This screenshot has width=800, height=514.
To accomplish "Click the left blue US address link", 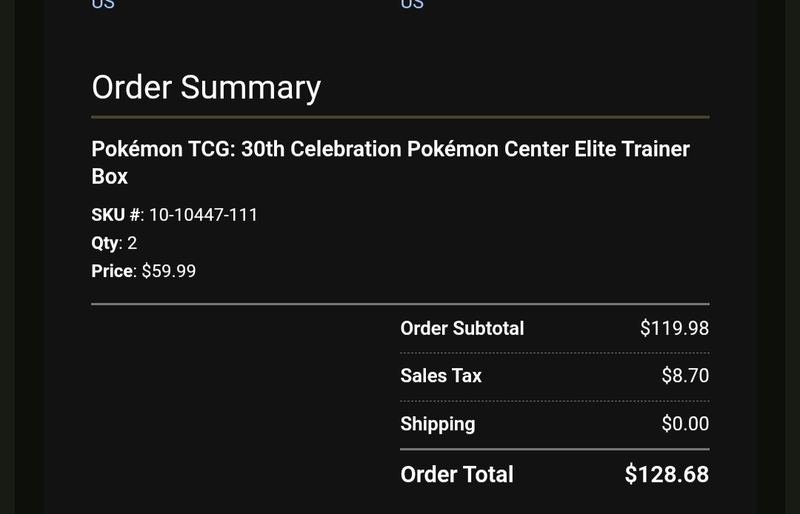I will click(103, 4).
